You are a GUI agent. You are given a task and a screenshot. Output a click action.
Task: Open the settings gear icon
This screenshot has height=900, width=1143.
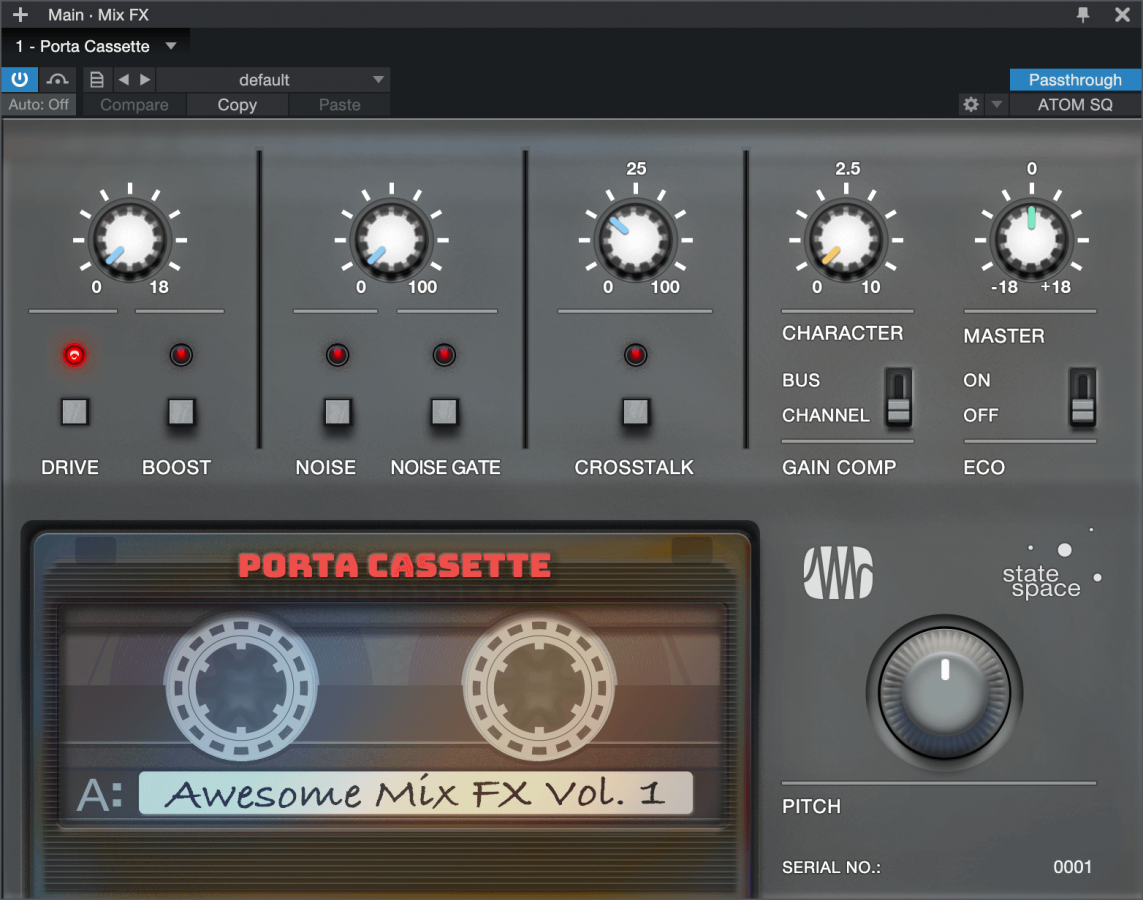[969, 104]
